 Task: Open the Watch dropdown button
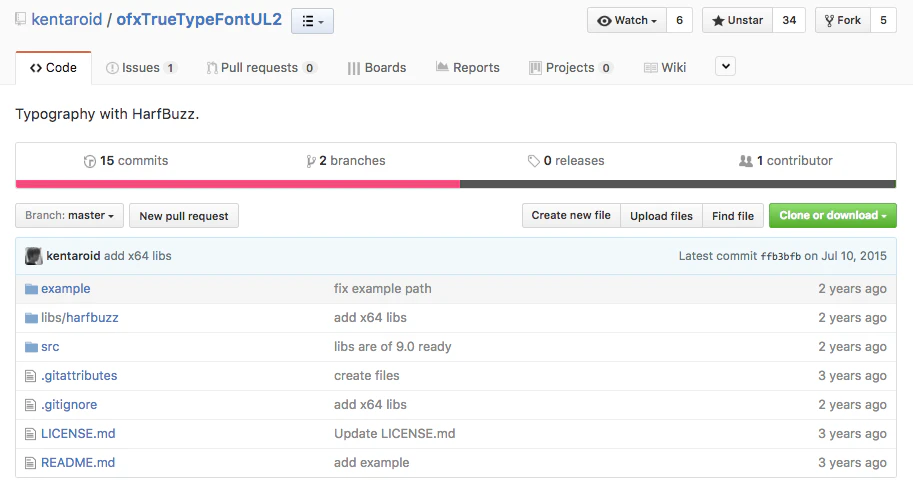pos(627,20)
